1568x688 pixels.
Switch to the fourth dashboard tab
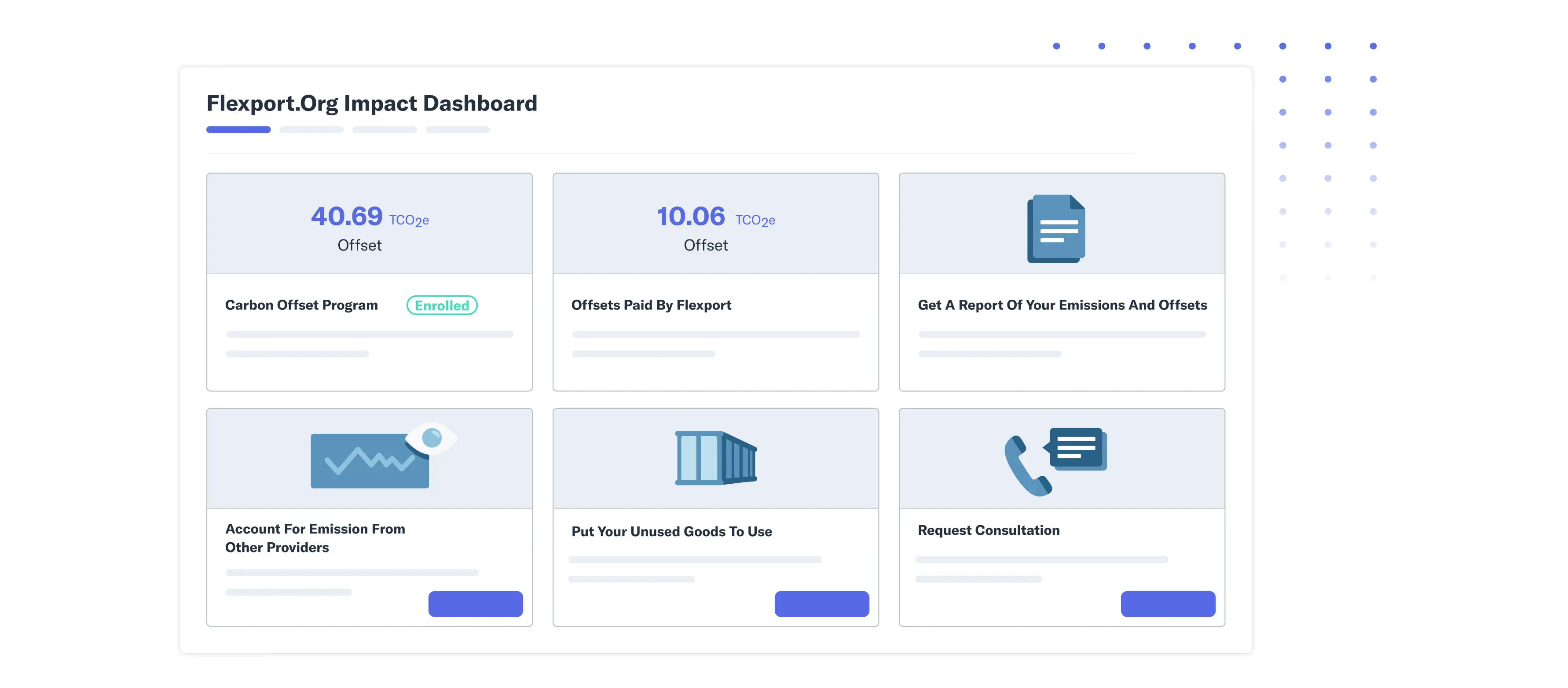click(457, 130)
